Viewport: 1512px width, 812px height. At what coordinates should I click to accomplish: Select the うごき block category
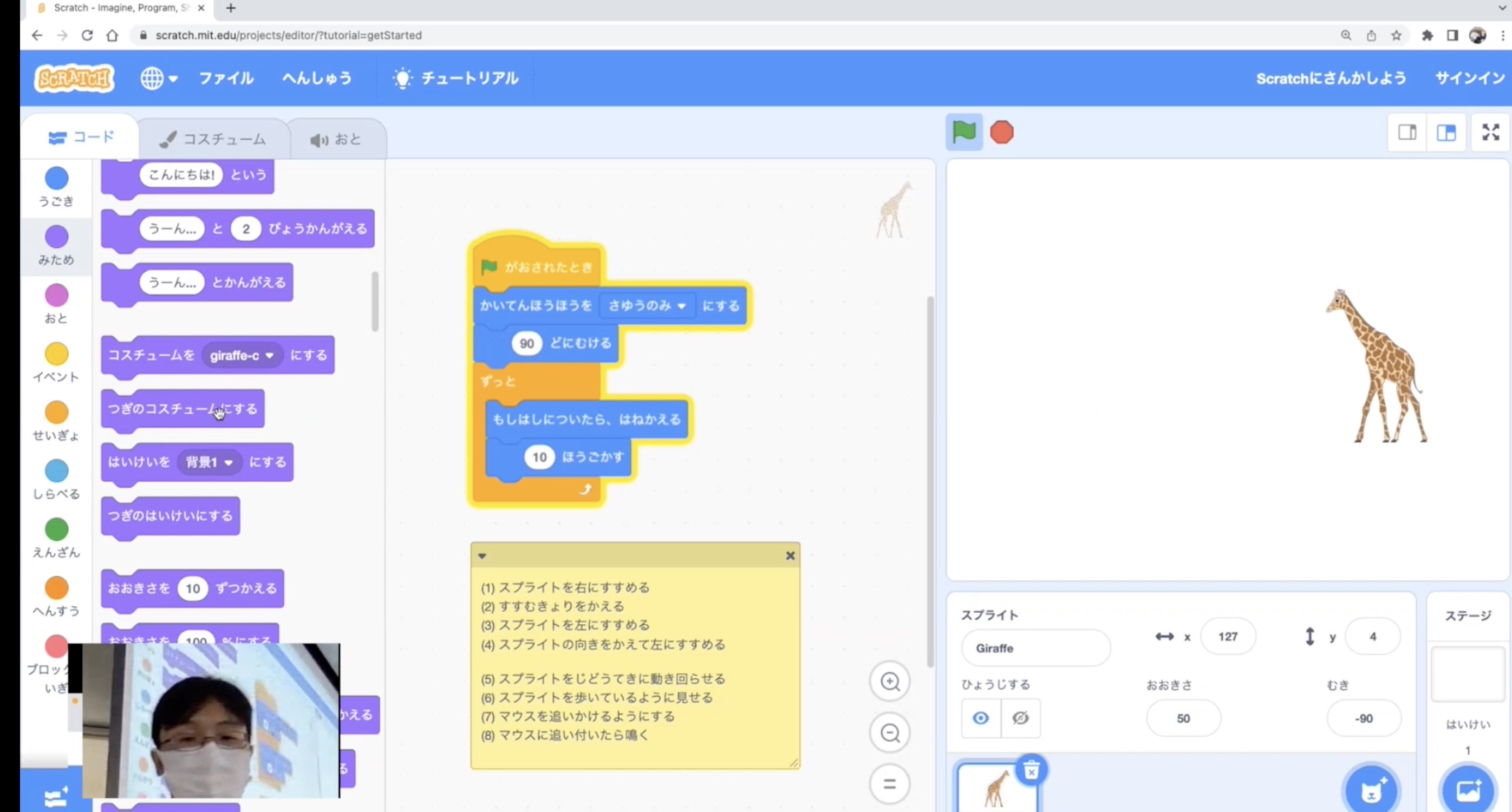56,187
